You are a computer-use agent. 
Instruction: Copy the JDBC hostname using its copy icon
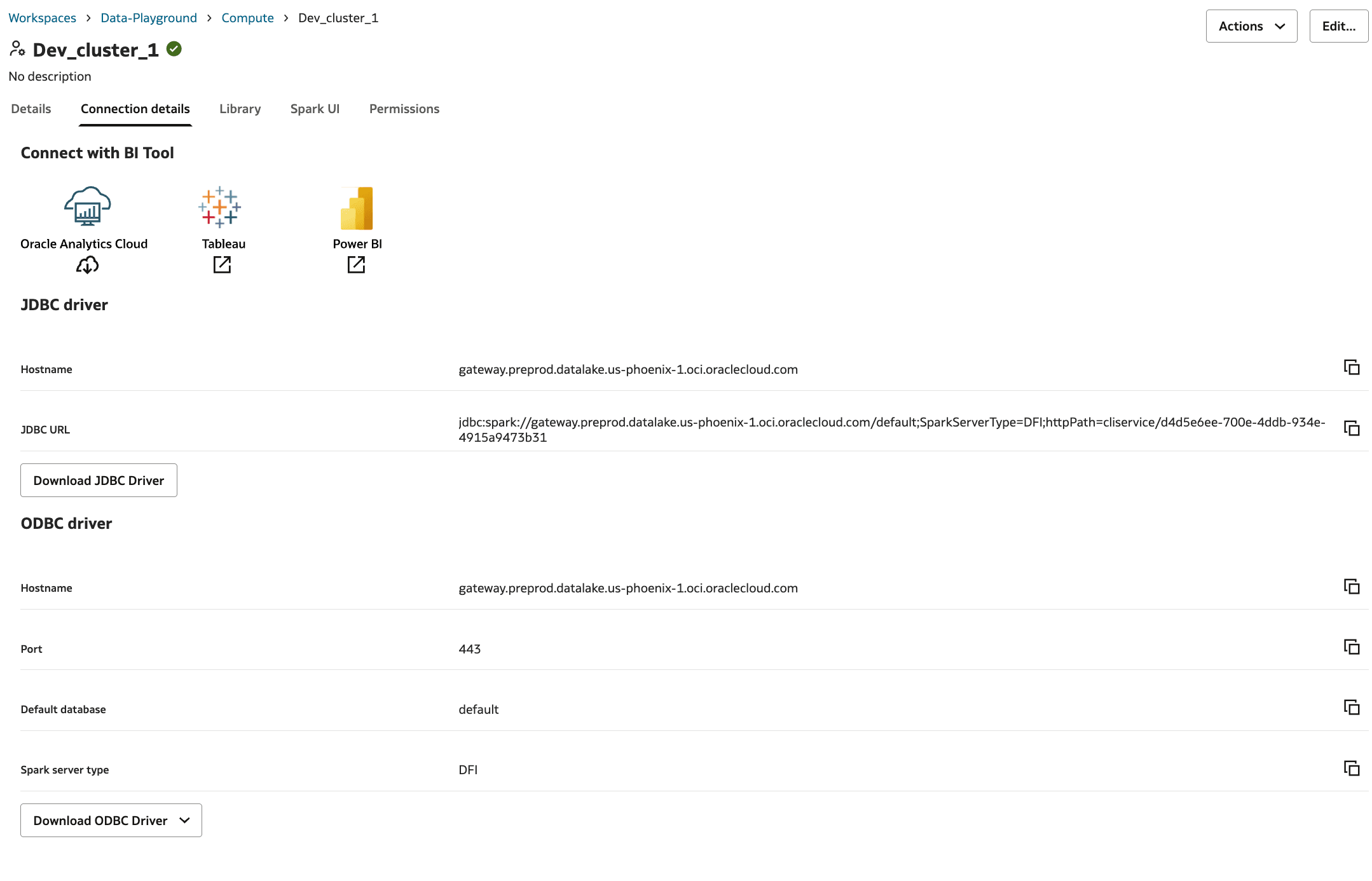[1352, 367]
